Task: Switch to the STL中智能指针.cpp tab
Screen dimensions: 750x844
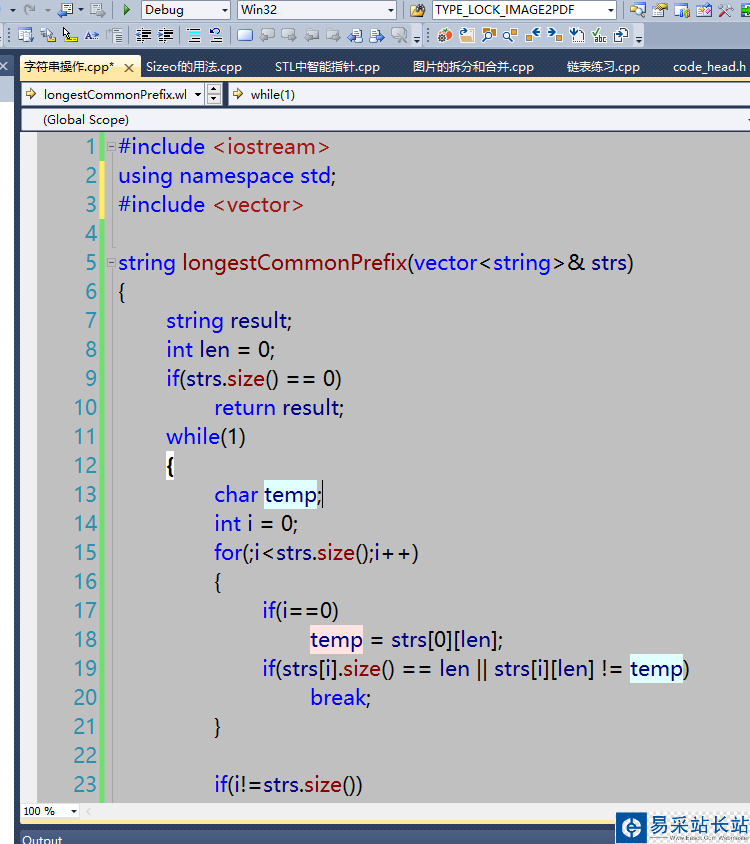Action: [x=327, y=67]
